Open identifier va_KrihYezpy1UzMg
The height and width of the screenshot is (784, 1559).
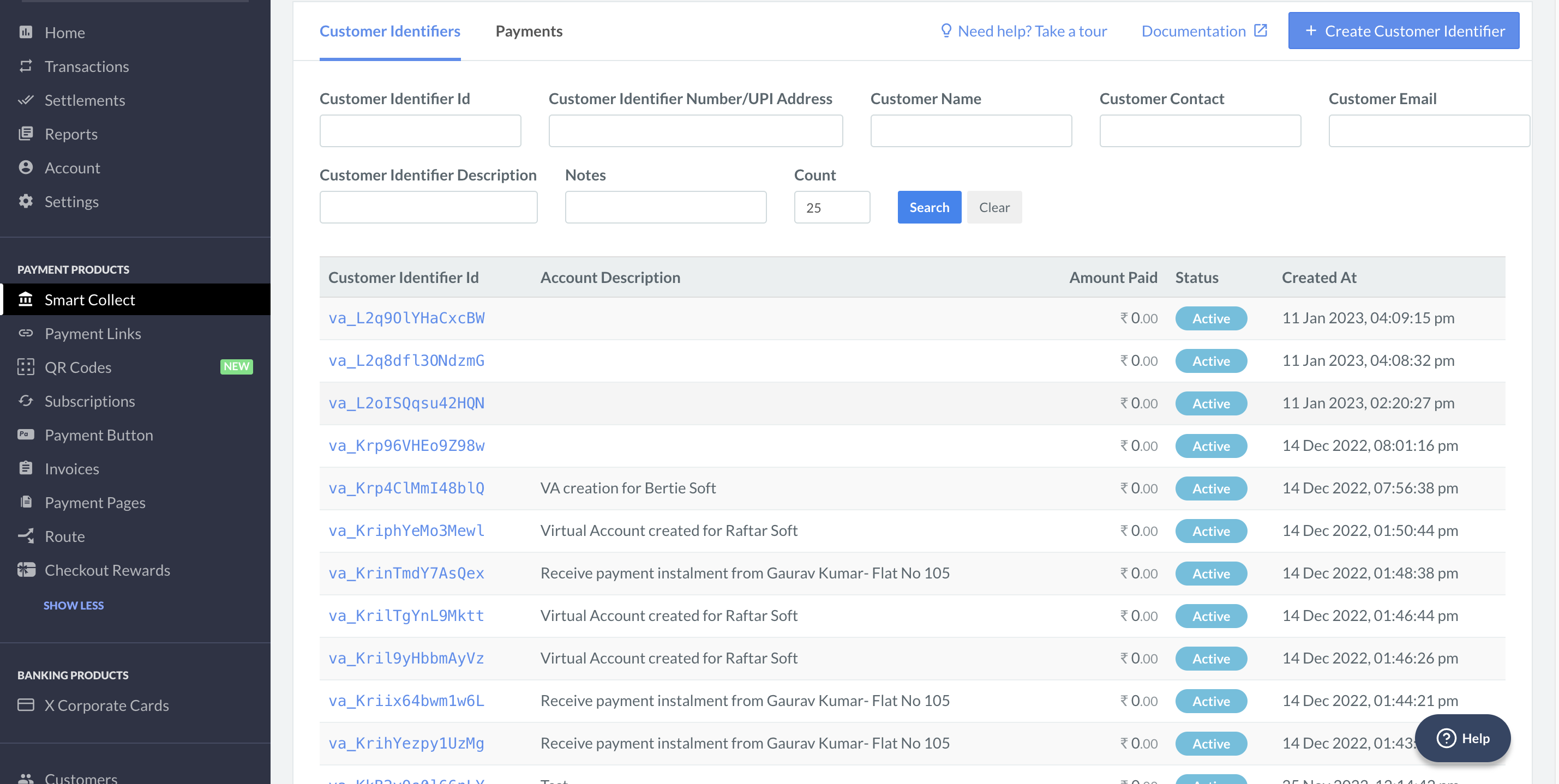coord(406,743)
